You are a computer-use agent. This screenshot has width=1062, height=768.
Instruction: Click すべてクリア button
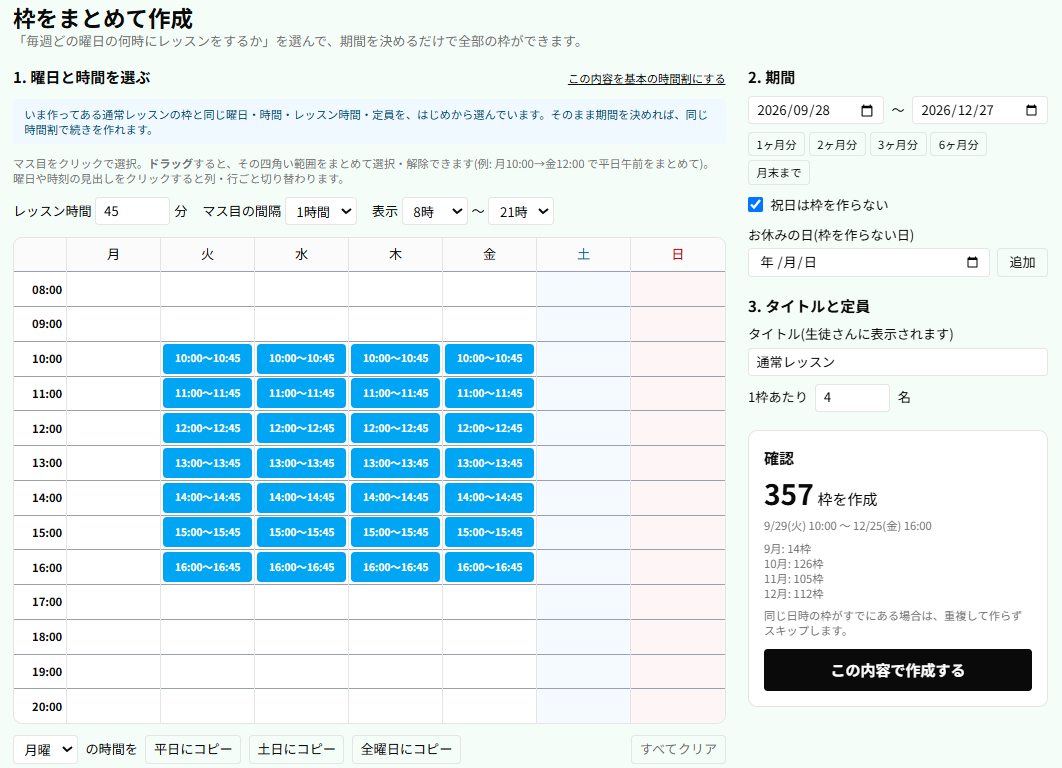pos(678,749)
